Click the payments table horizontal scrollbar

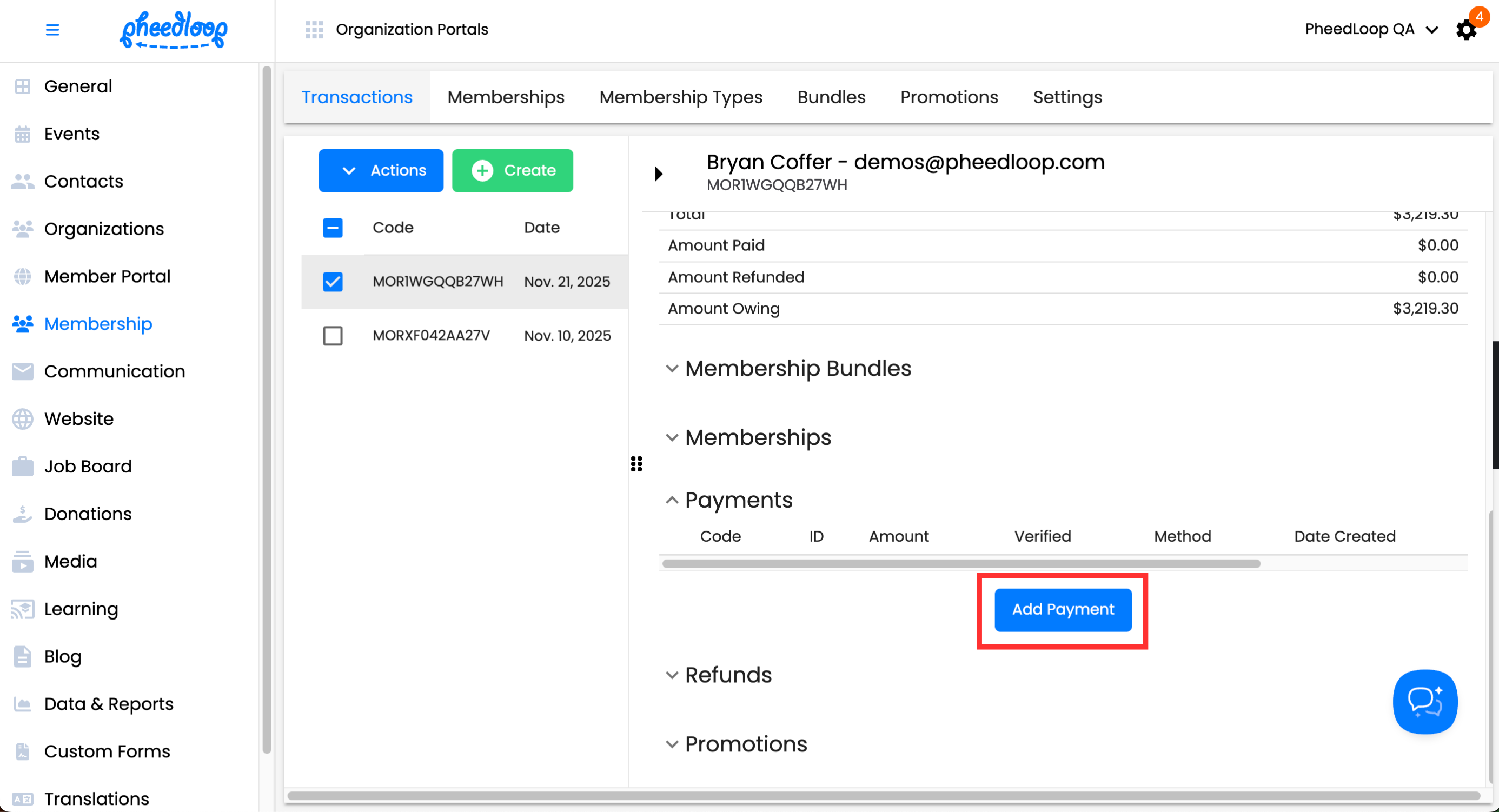(x=961, y=564)
